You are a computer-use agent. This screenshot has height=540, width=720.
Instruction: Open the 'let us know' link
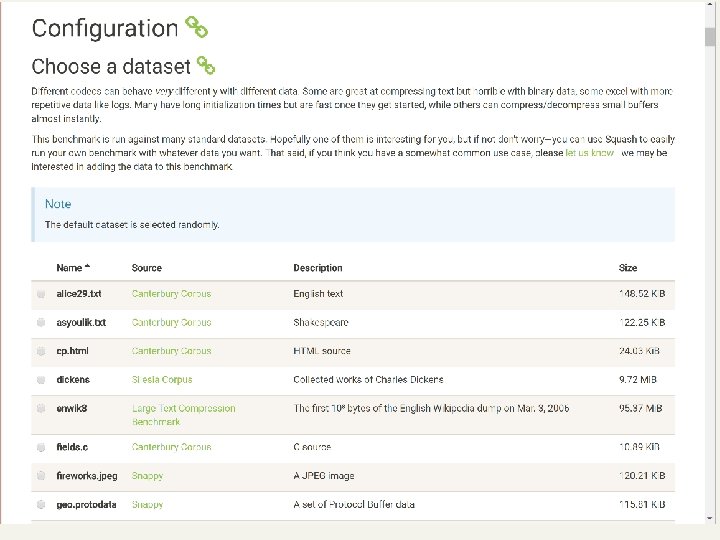589,154
